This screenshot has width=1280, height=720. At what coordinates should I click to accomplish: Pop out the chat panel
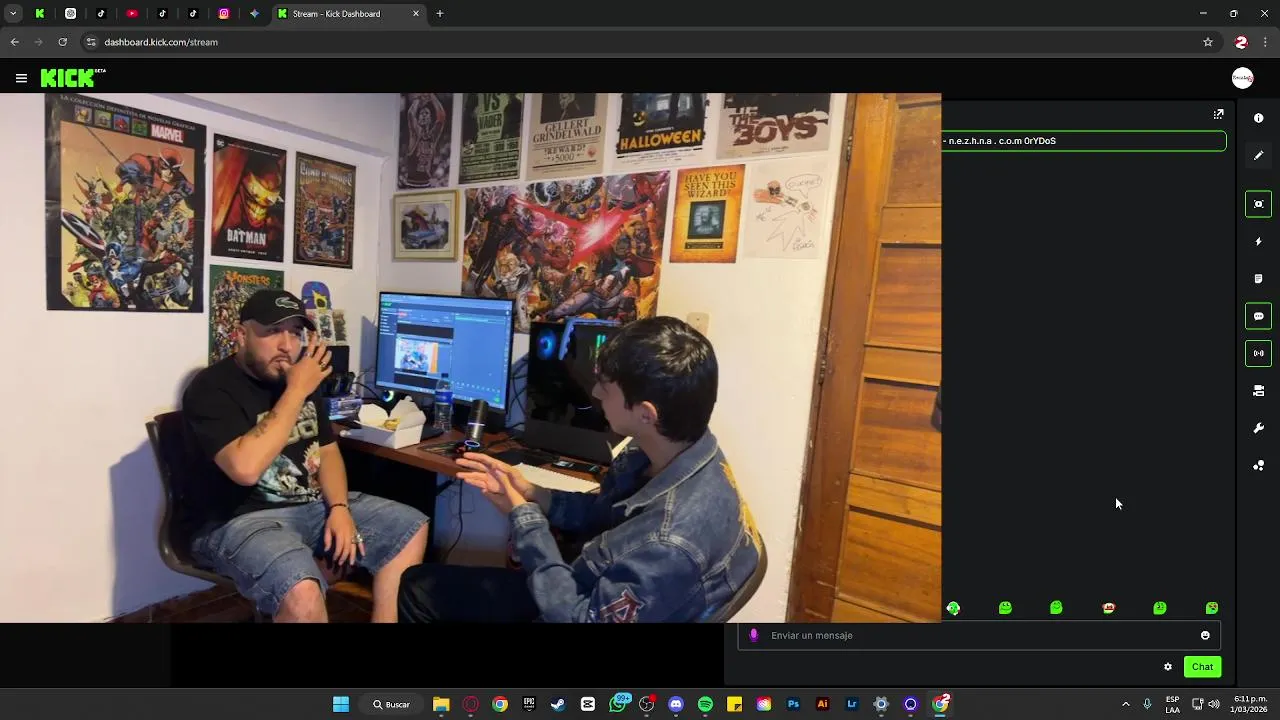1218,115
